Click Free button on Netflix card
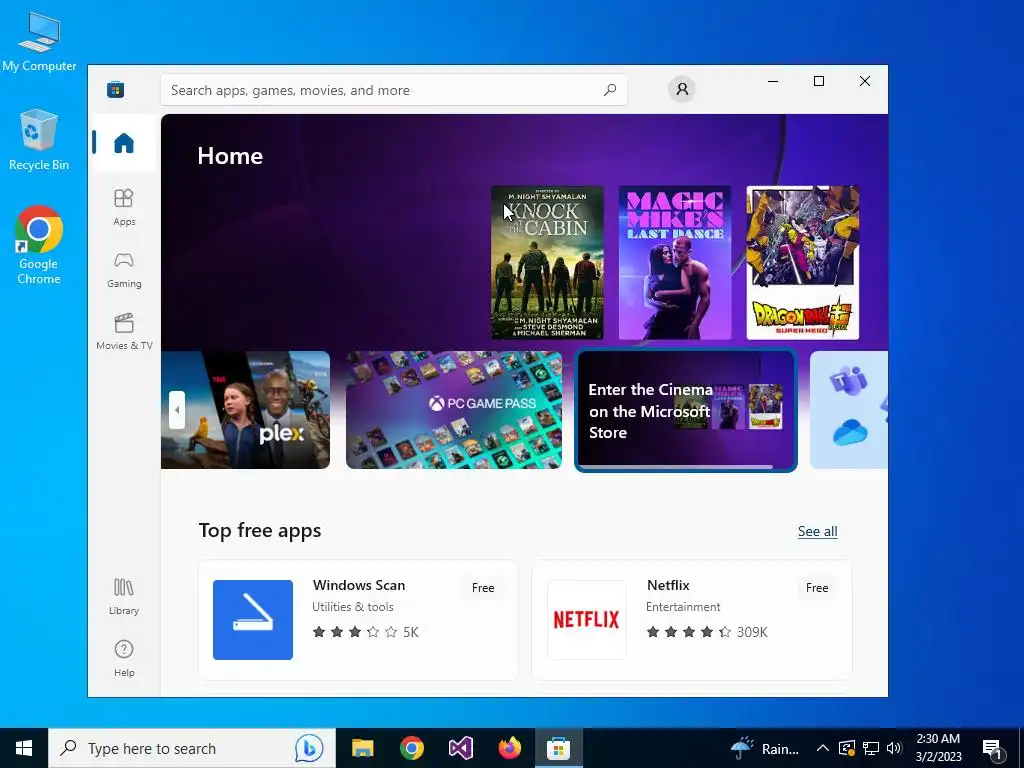 (817, 588)
